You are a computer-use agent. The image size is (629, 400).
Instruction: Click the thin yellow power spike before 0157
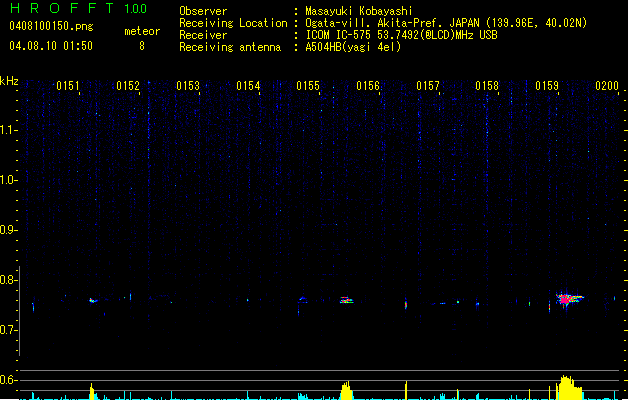pyautogui.click(x=406, y=390)
